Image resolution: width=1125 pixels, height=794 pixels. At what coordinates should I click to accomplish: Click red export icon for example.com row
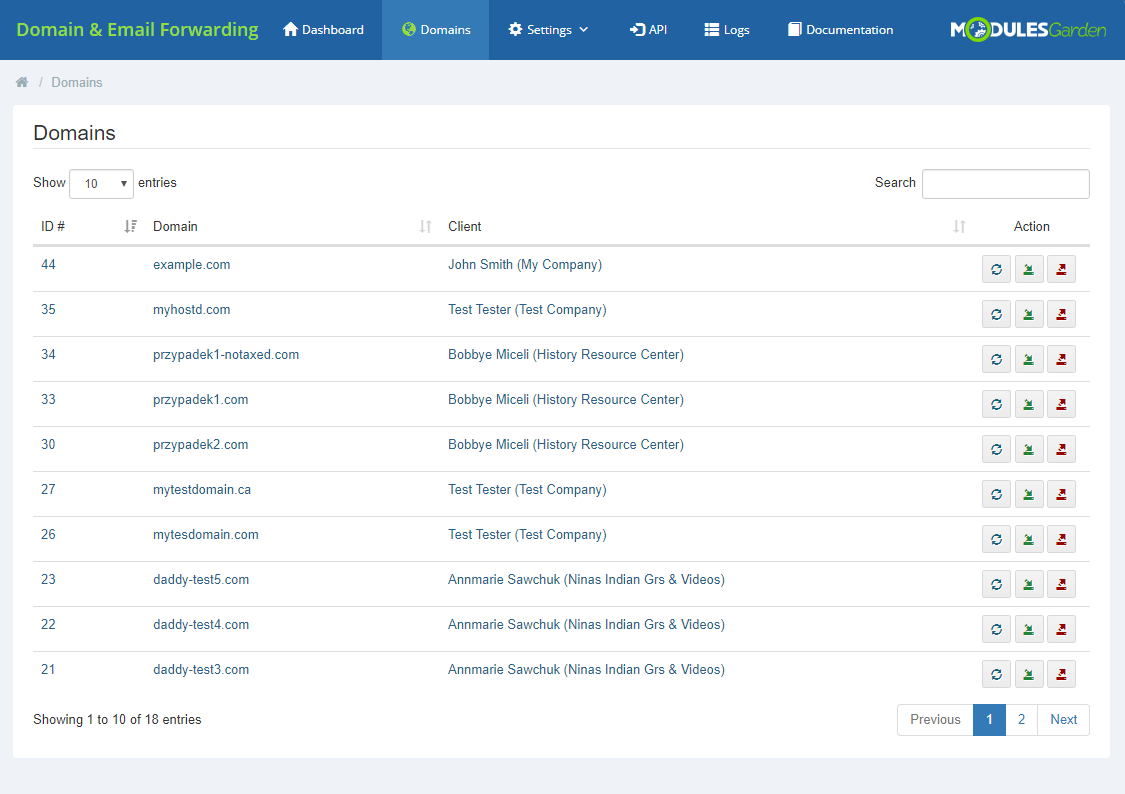point(1061,270)
